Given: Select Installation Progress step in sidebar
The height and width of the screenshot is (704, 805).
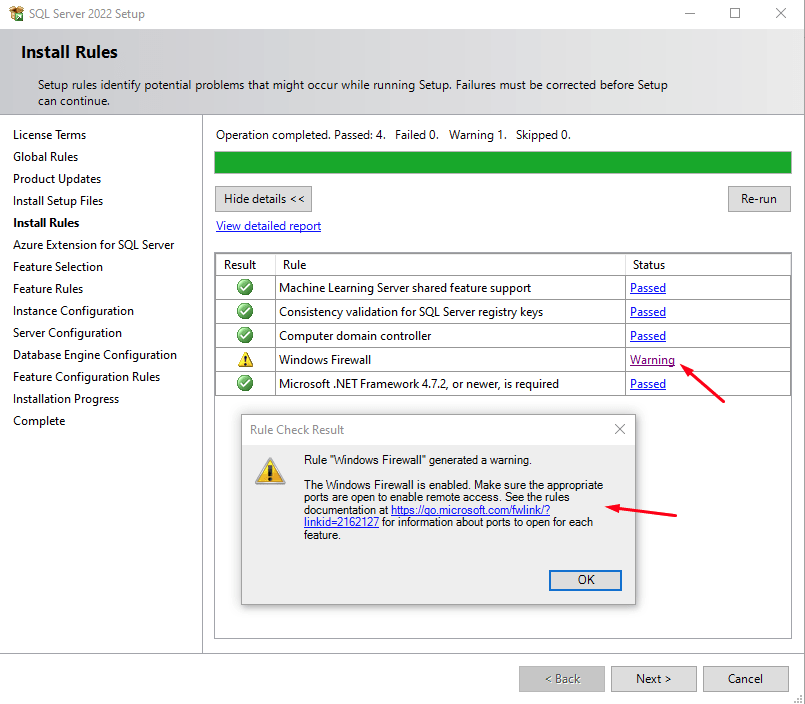Looking at the screenshot, I should [x=66, y=399].
